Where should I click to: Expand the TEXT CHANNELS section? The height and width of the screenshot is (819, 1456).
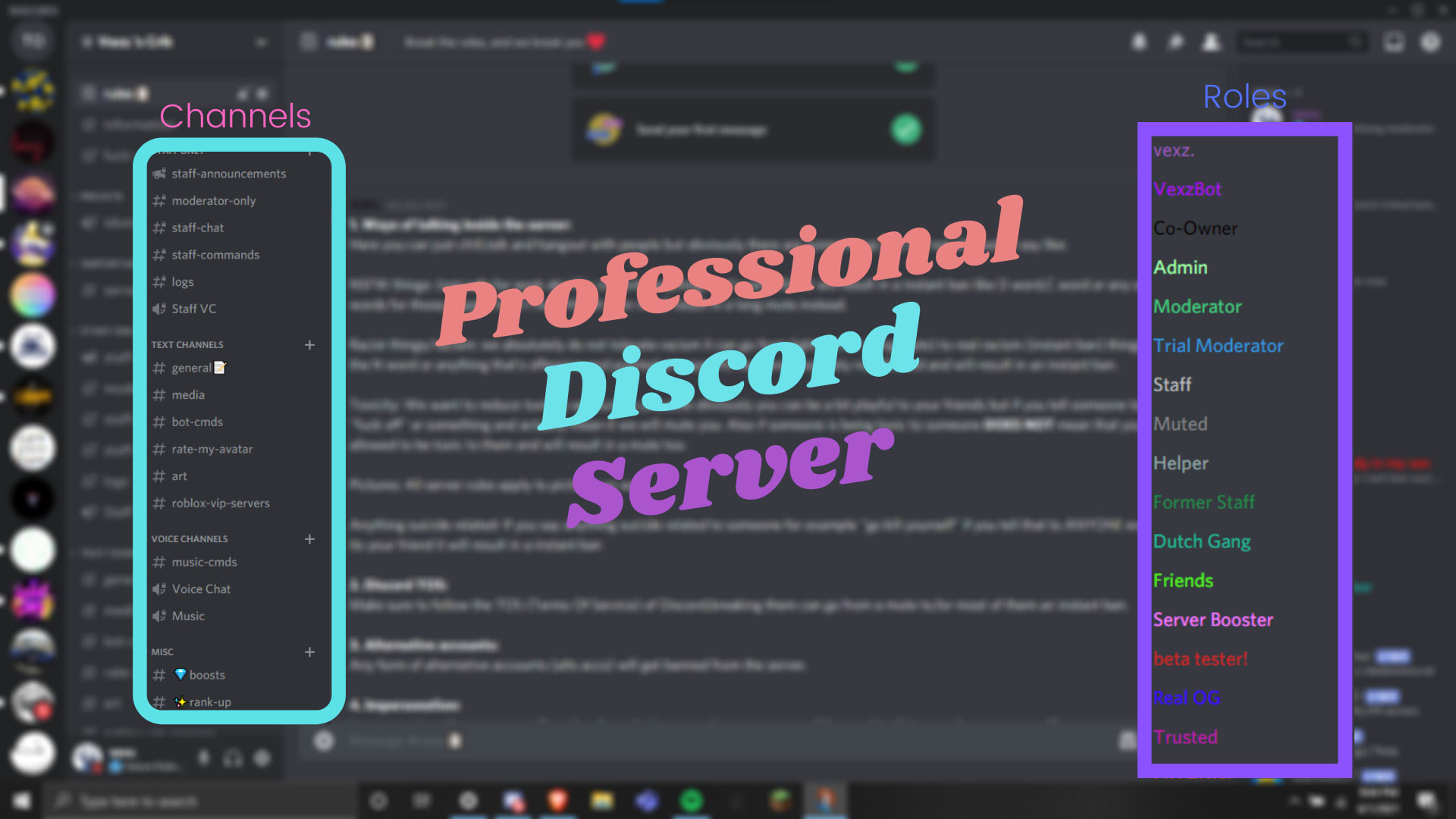[187, 344]
